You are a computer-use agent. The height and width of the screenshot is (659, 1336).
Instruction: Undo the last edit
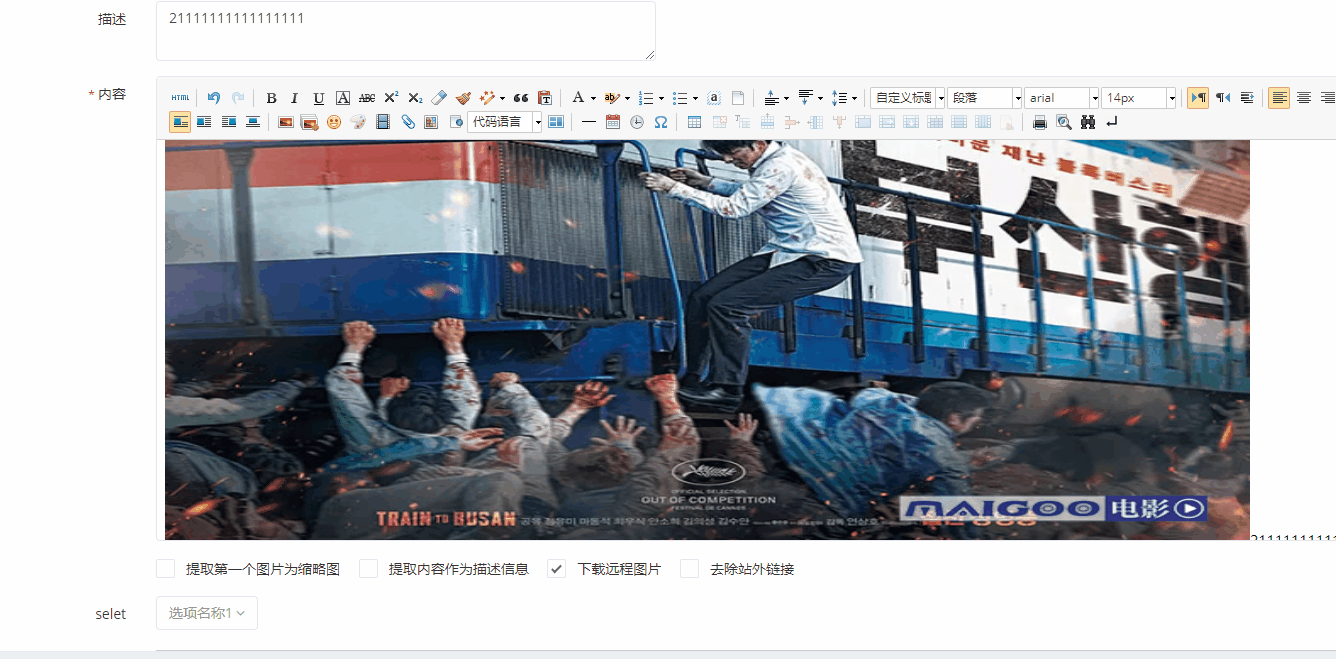(x=214, y=98)
